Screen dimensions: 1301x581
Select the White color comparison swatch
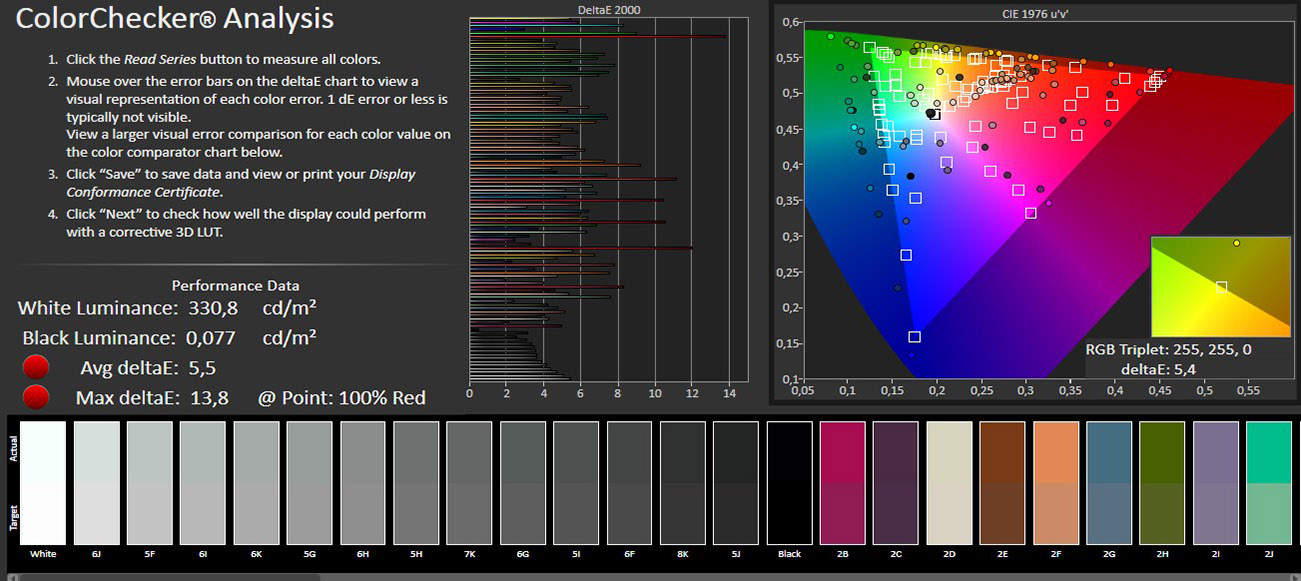click(43, 482)
